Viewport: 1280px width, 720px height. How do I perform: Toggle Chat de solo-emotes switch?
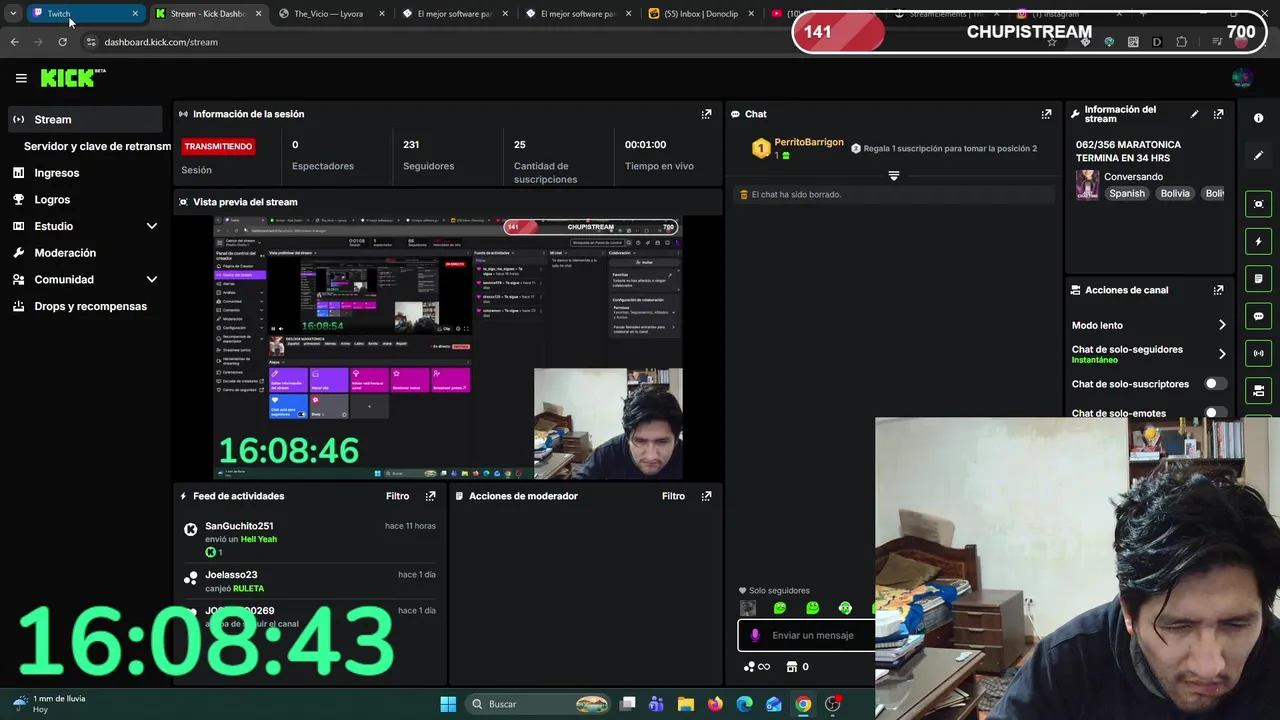point(1215,413)
